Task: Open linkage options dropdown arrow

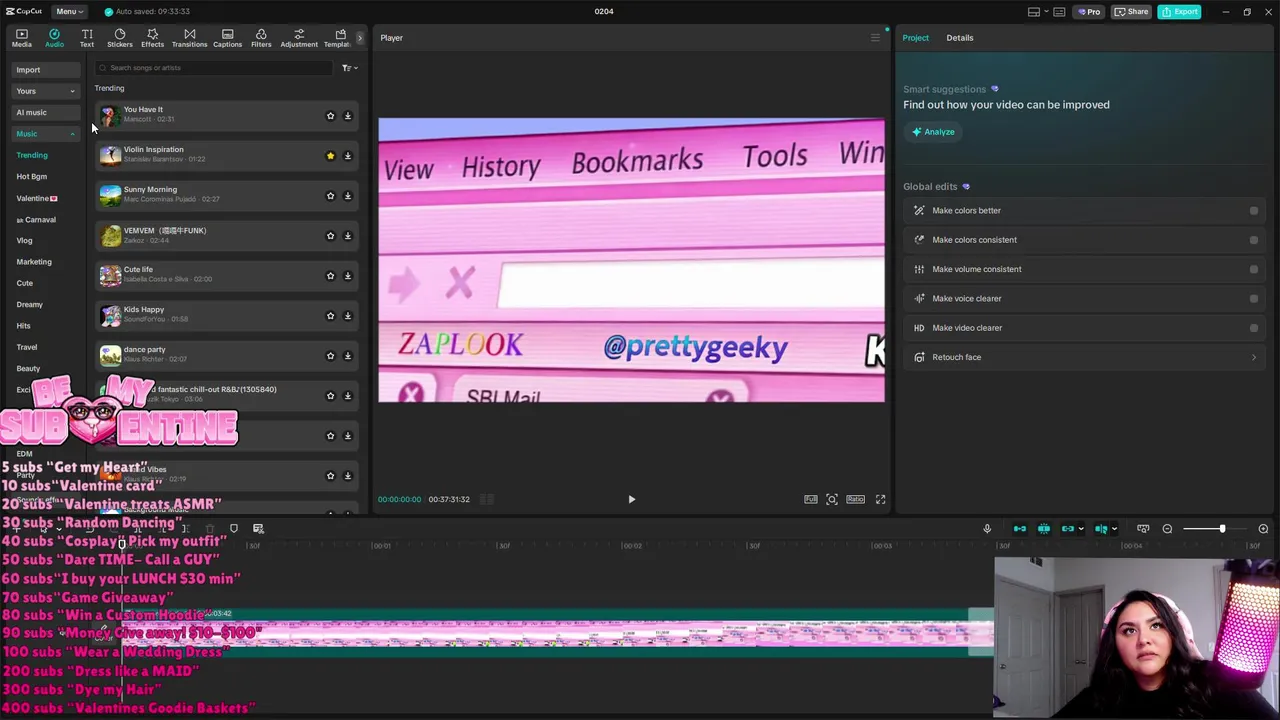Action: (1081, 529)
